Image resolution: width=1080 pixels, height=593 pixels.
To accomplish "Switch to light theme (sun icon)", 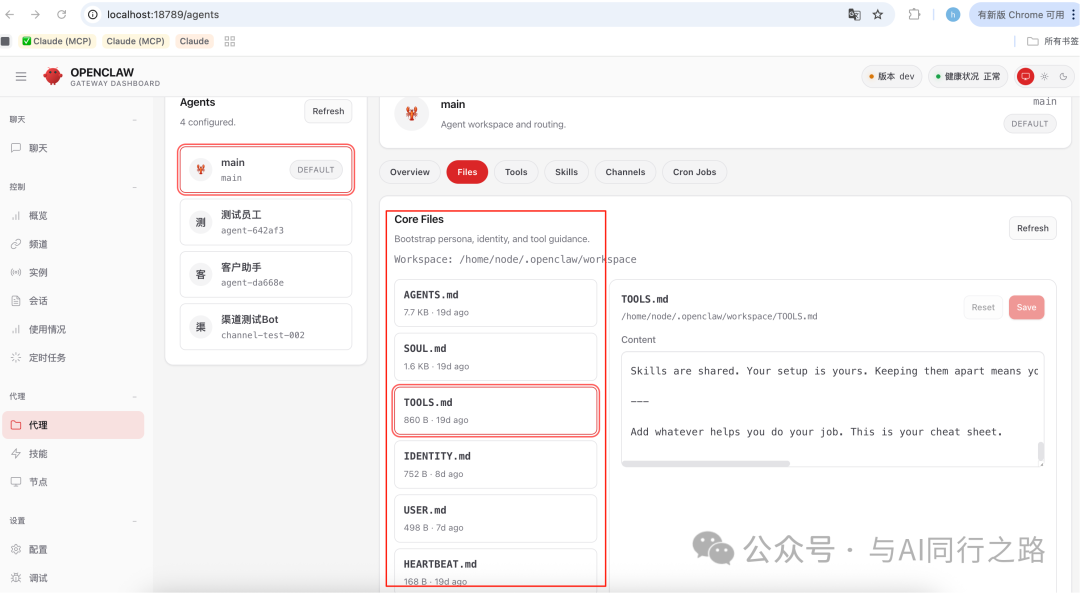I will pyautogui.click(x=1044, y=77).
